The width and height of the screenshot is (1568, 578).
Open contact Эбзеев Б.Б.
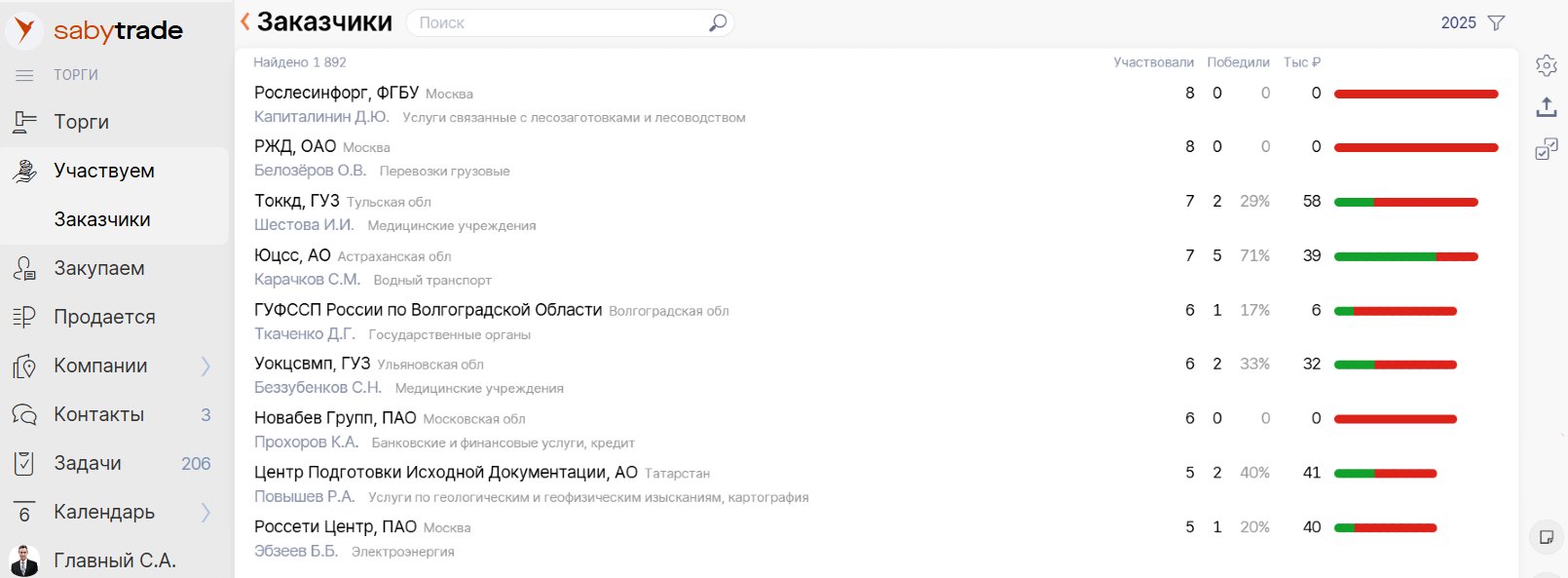pos(296,551)
